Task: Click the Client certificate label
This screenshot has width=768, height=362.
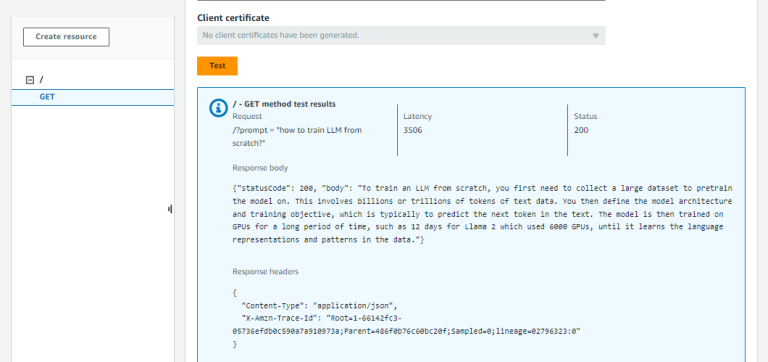Action: click(233, 18)
